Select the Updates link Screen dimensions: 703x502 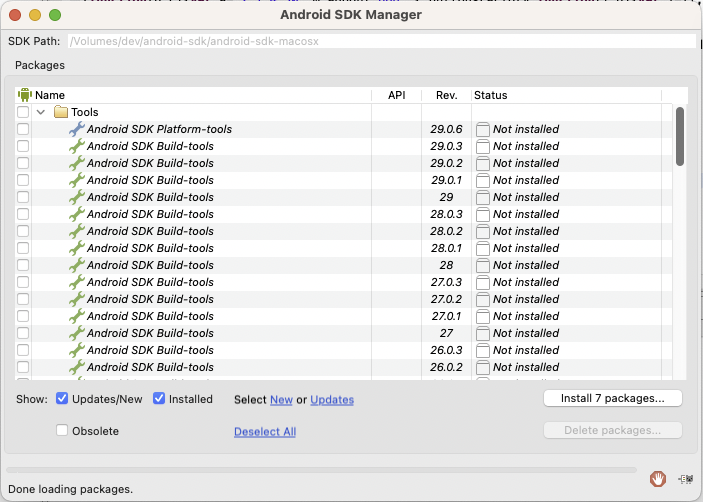(332, 399)
